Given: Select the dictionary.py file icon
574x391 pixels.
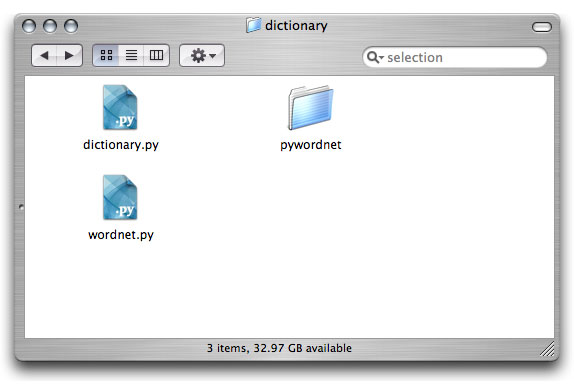Looking at the screenshot, I should [120, 107].
